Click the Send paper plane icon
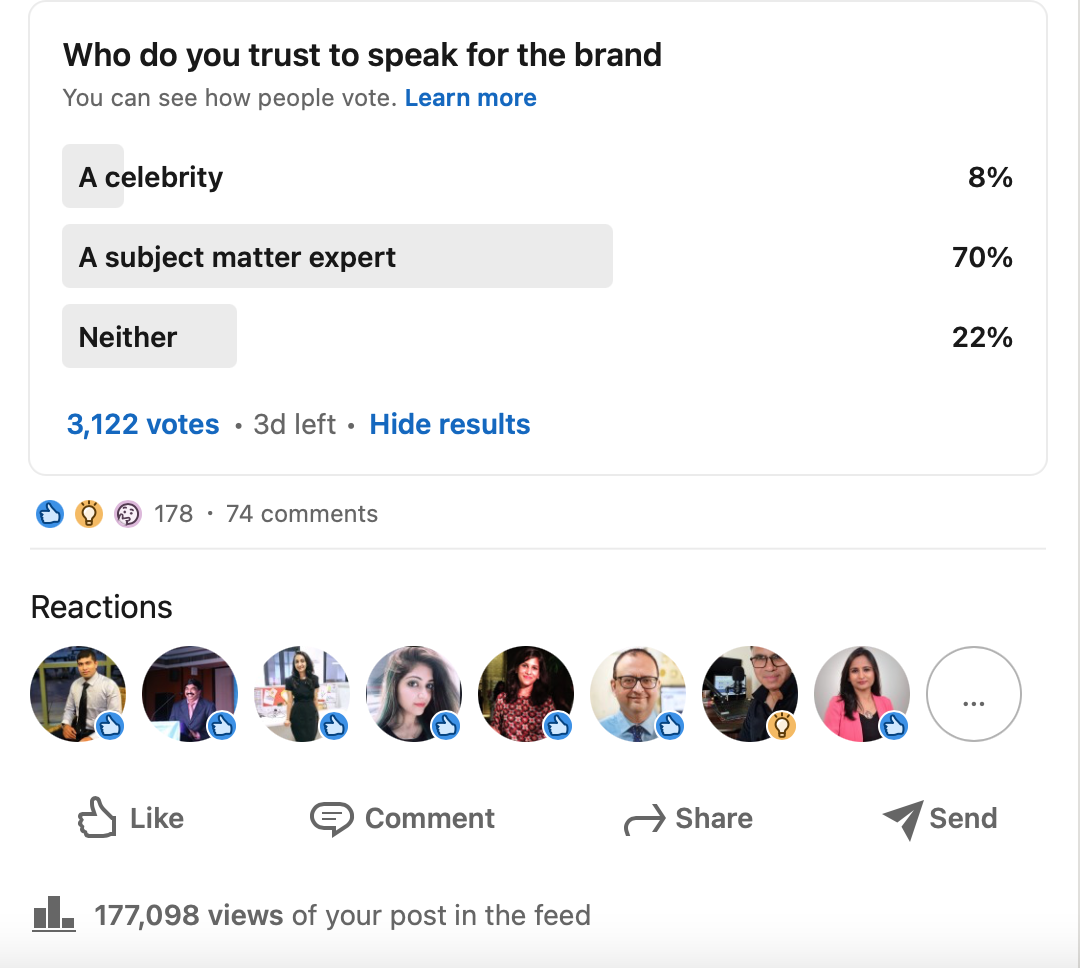1080x968 pixels. 902,820
